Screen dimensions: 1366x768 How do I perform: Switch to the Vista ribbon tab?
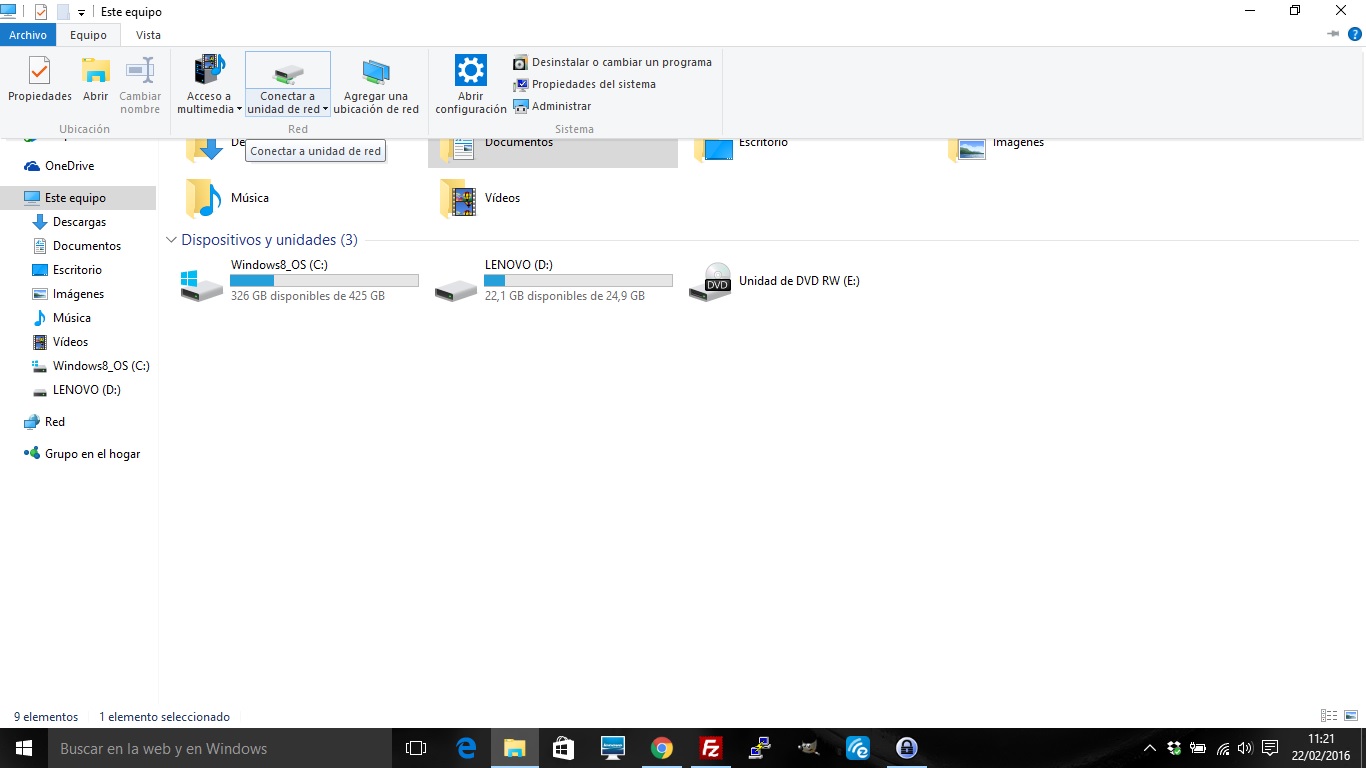pos(148,35)
